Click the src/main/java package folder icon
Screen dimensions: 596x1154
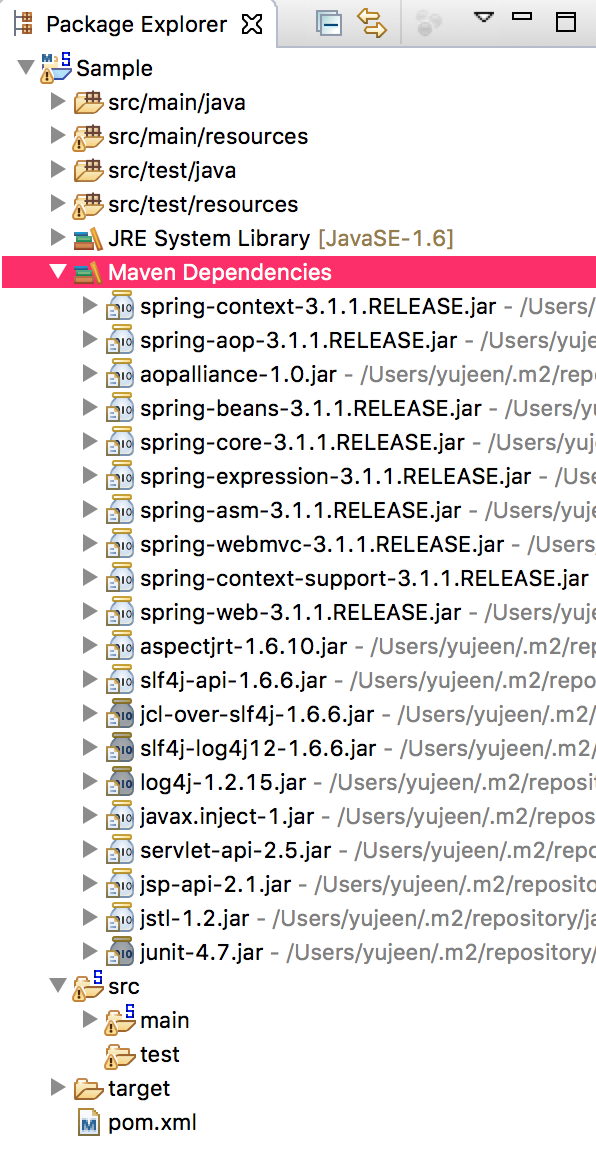tap(88, 102)
